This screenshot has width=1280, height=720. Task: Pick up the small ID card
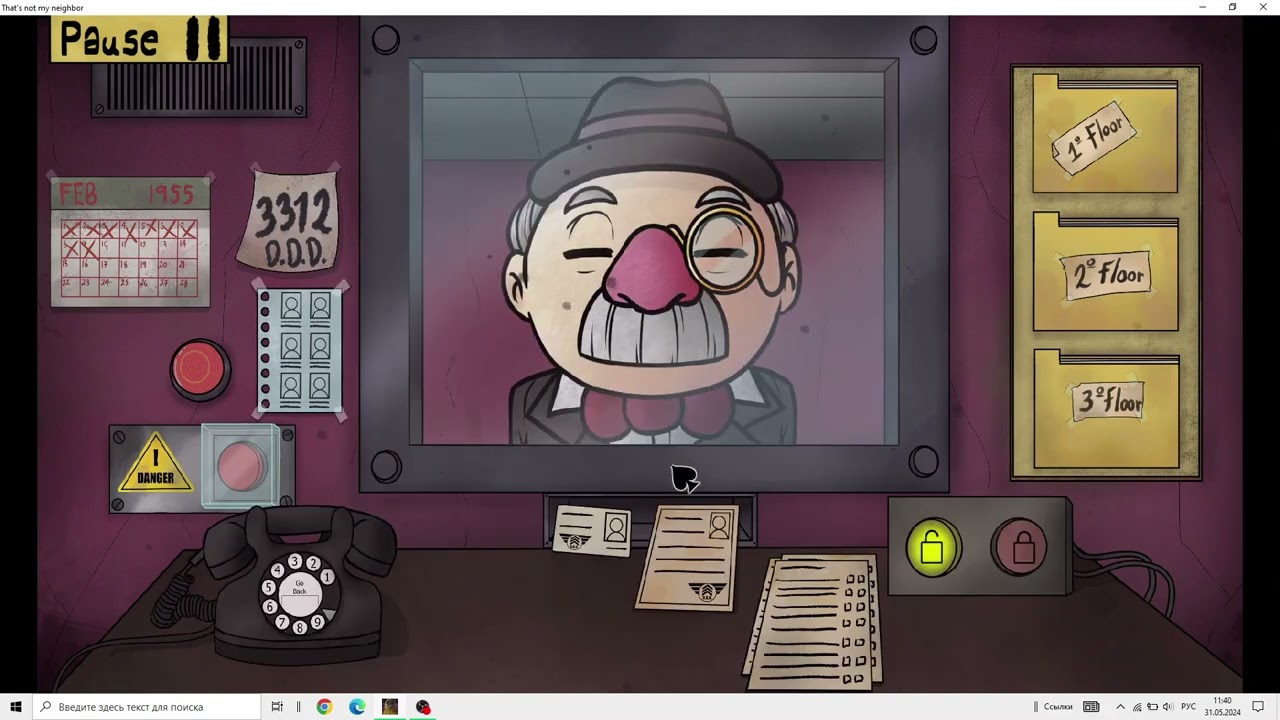point(592,531)
